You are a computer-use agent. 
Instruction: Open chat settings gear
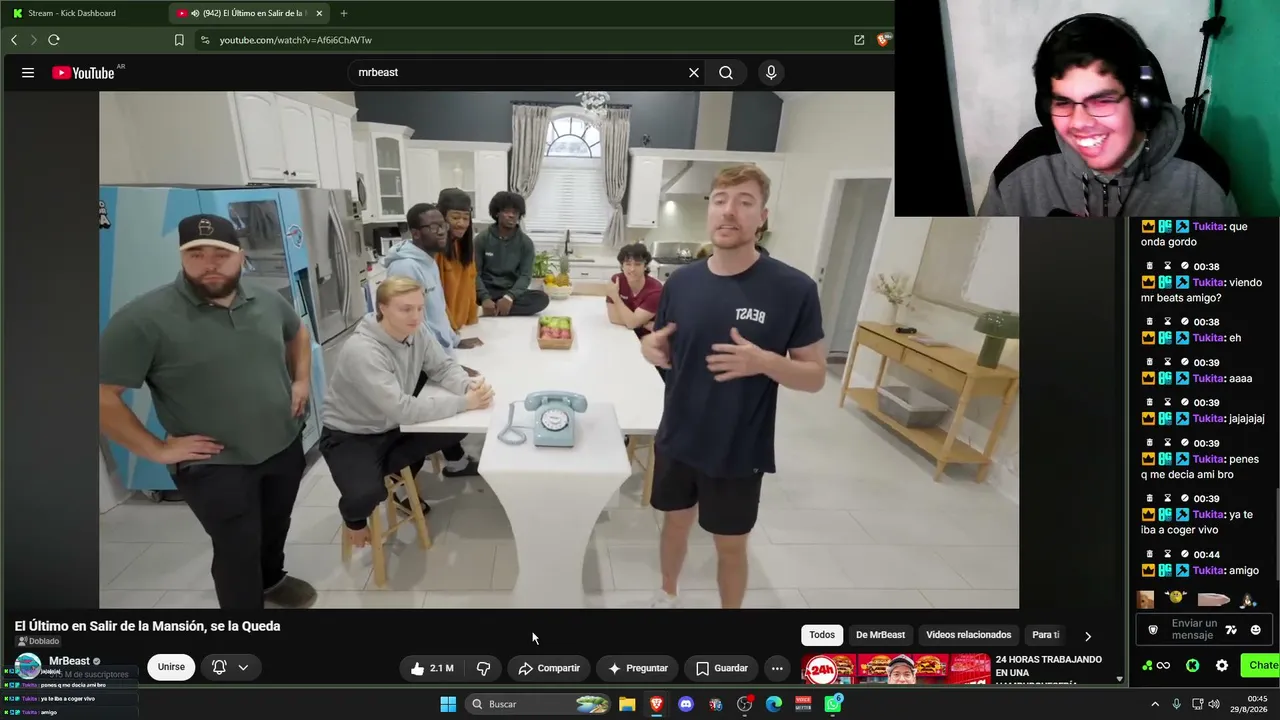pyautogui.click(x=1222, y=665)
